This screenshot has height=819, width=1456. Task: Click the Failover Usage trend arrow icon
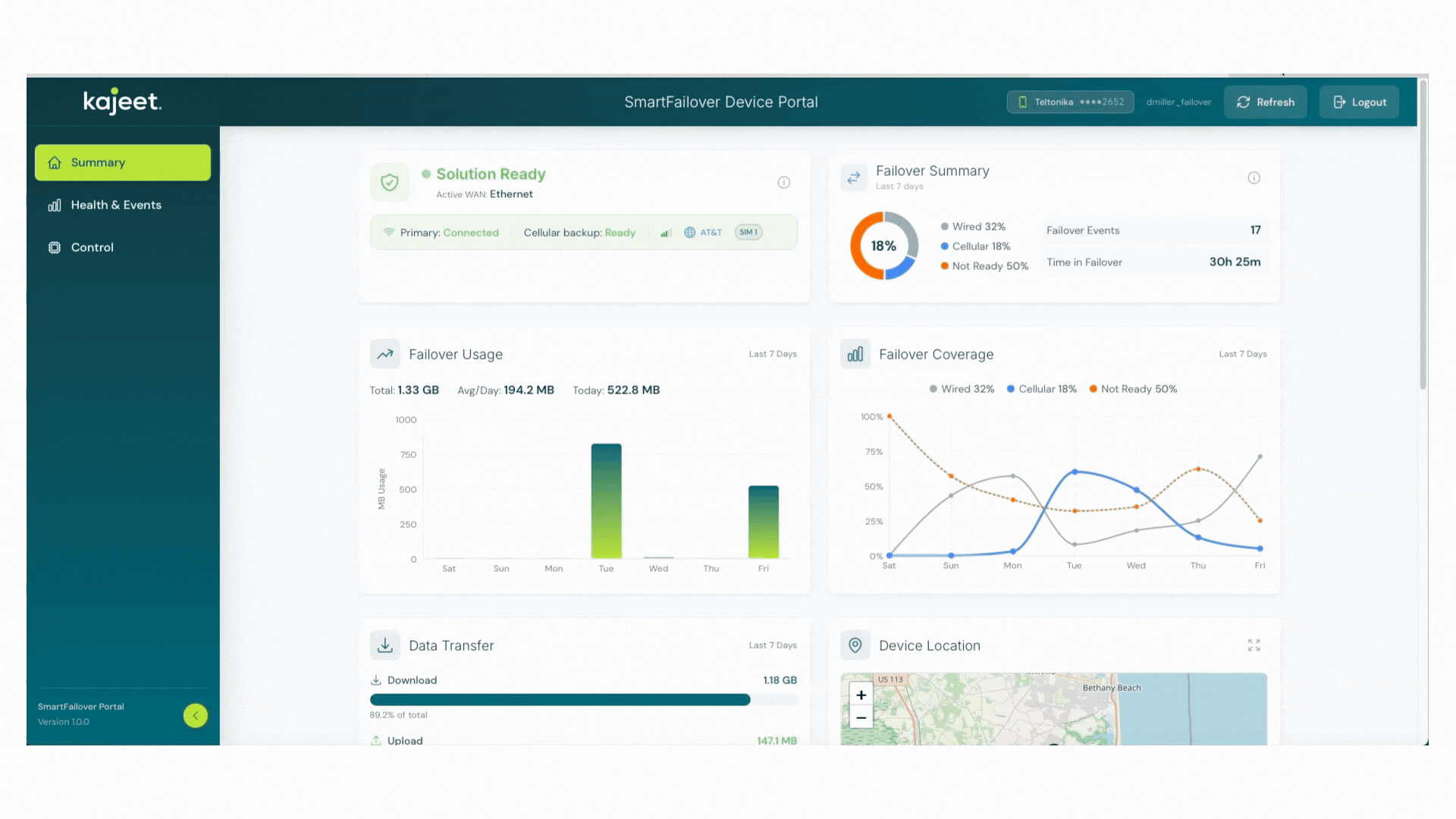[x=384, y=353]
